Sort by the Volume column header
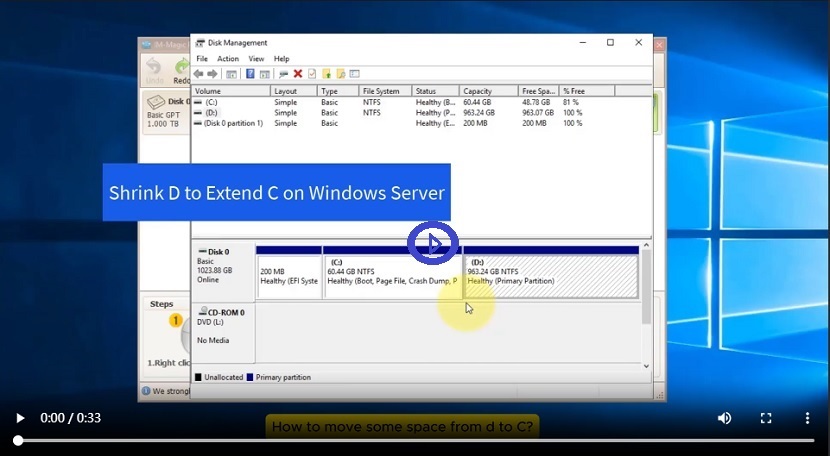 pos(231,91)
